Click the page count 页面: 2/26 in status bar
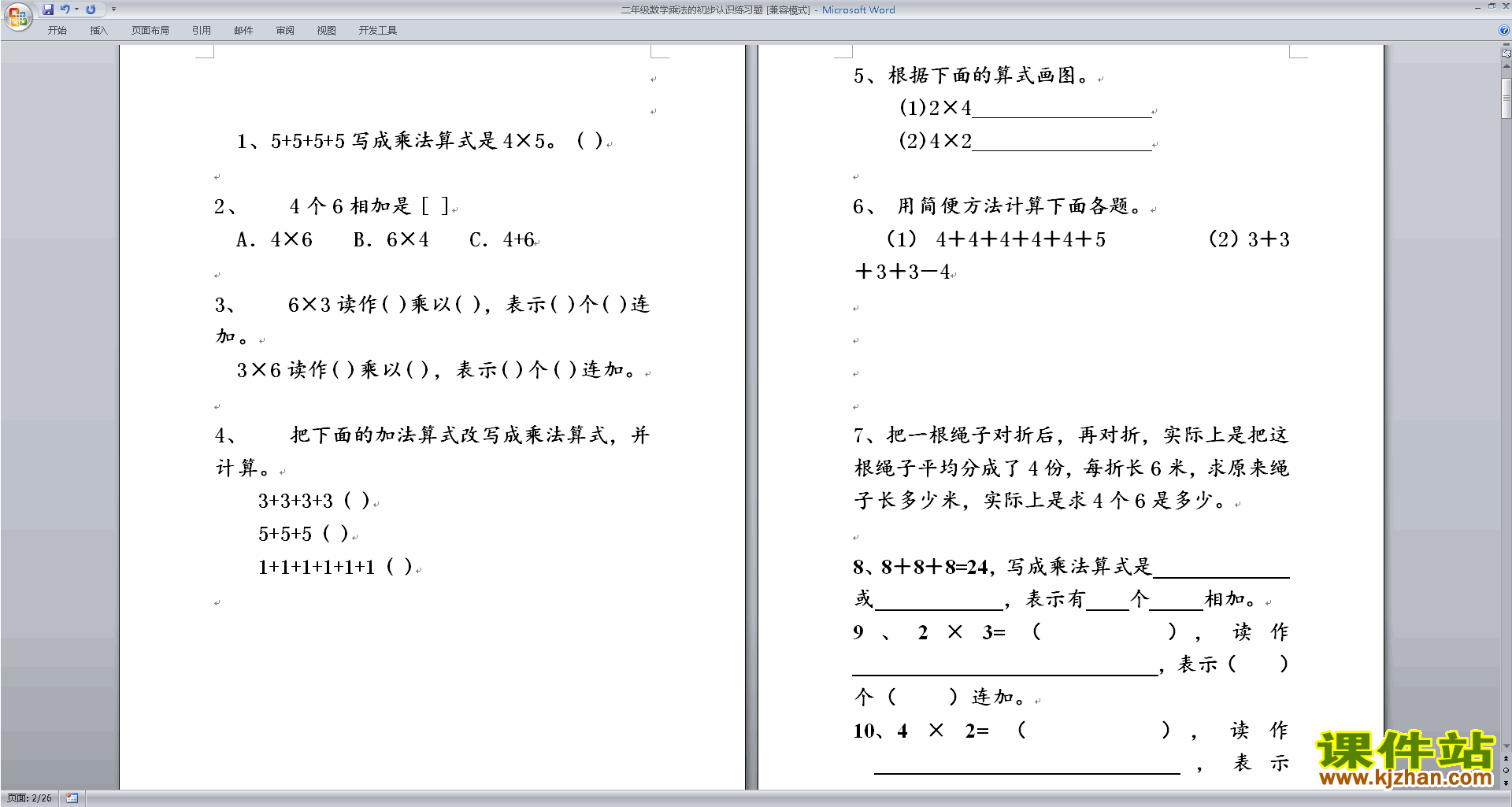Viewport: 1512px width, 807px height. coord(30,798)
